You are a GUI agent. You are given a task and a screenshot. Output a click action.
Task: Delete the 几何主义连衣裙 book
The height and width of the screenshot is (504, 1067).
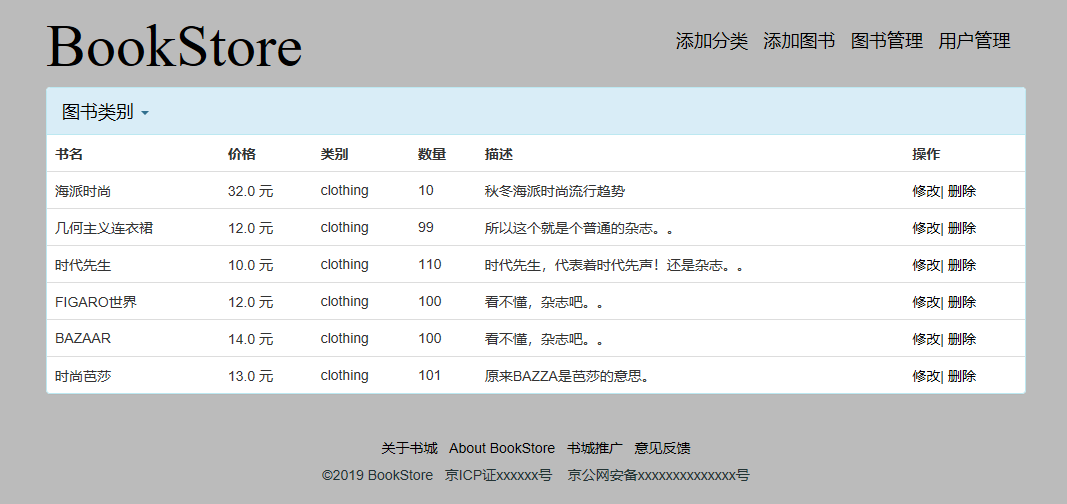click(x=962, y=228)
